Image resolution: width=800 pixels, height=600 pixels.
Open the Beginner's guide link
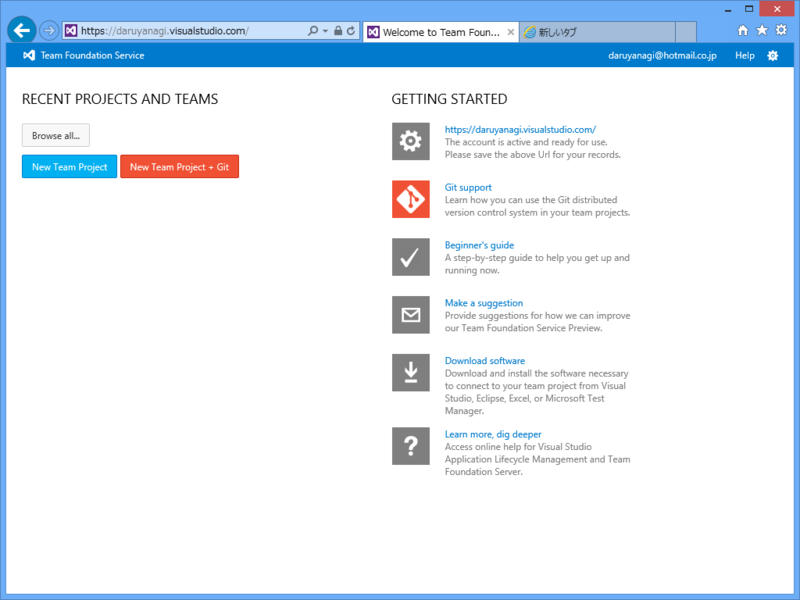(479, 245)
